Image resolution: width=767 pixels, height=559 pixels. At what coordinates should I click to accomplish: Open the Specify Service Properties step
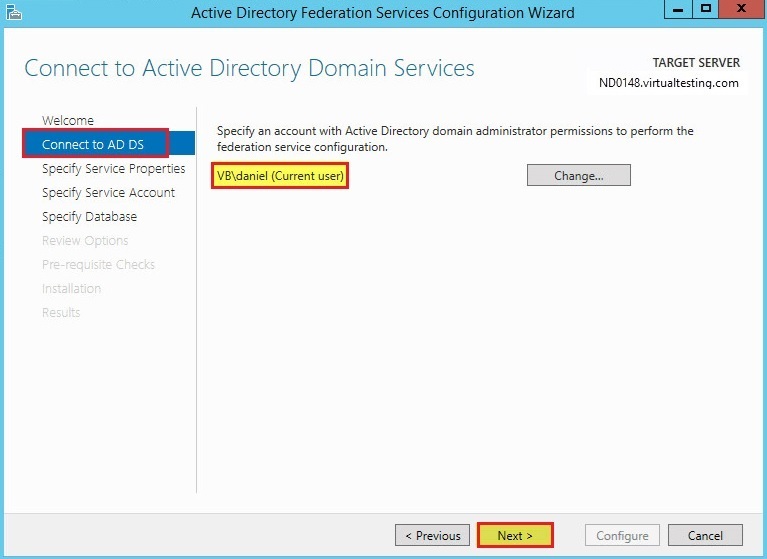pyautogui.click(x=113, y=168)
